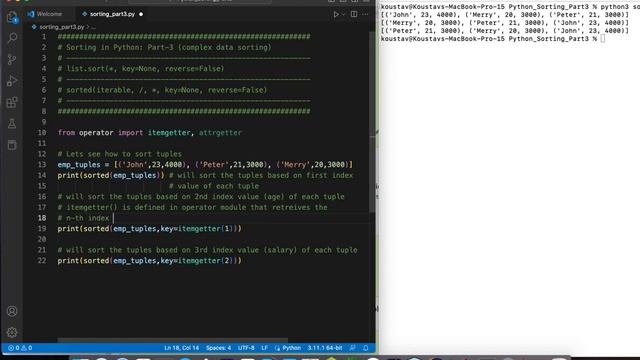Click the terminal prompt cursor line
The height and width of the screenshot is (360, 640).
pos(493,39)
